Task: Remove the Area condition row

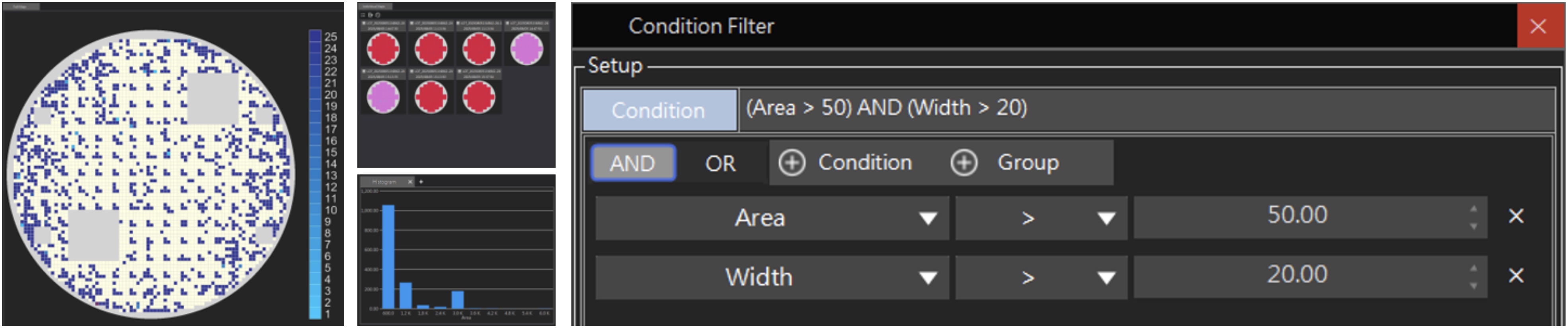Action: (x=1515, y=216)
